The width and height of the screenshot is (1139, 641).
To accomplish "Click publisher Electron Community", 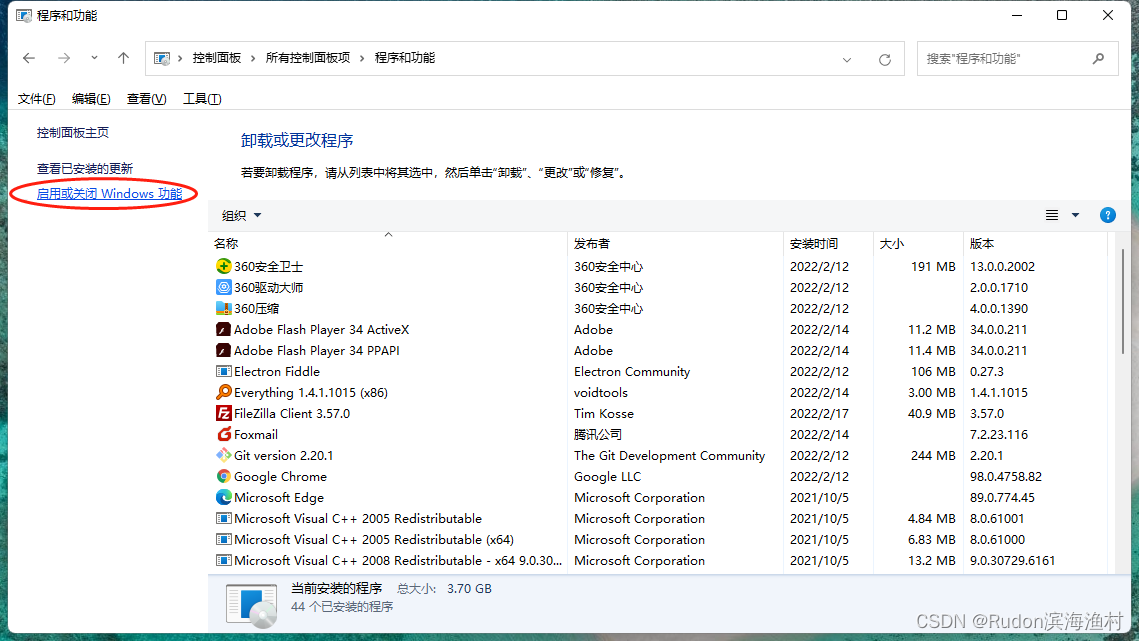I will pos(632,371).
